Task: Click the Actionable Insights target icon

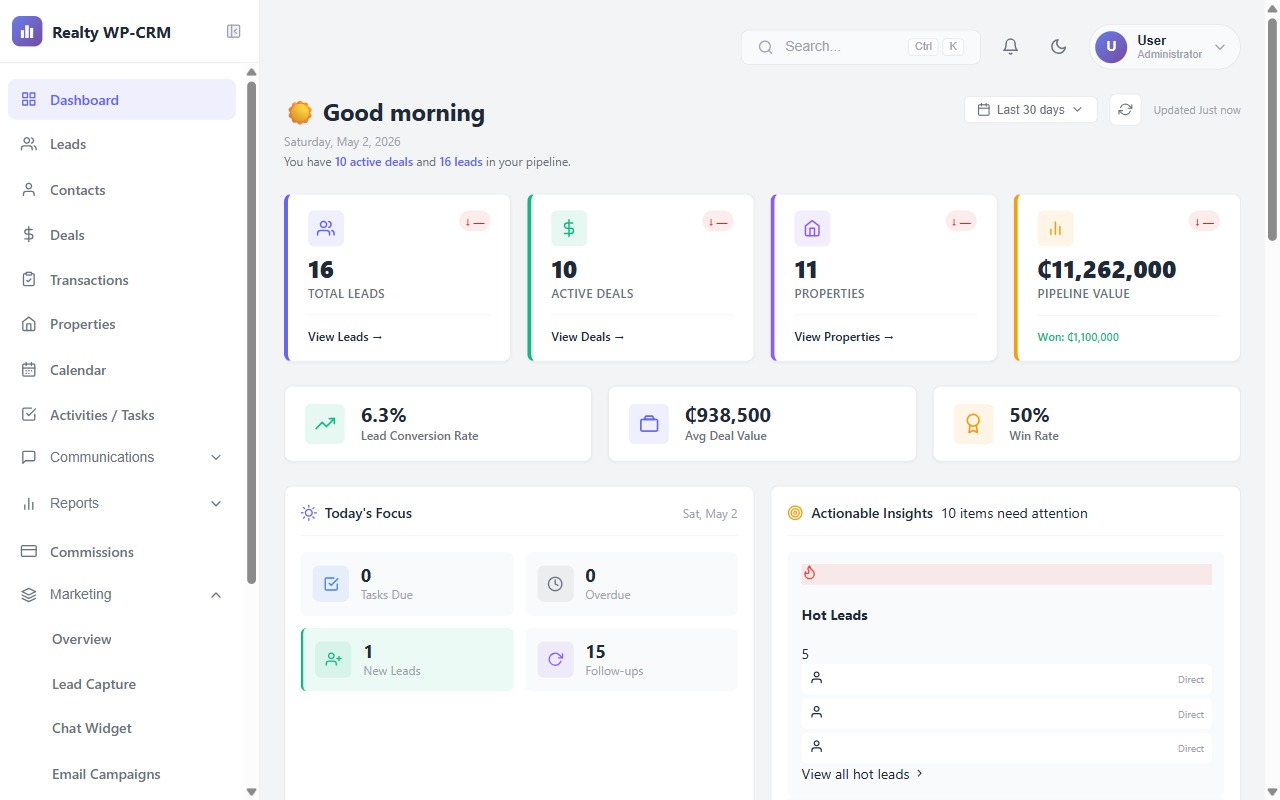Action: 795,513
